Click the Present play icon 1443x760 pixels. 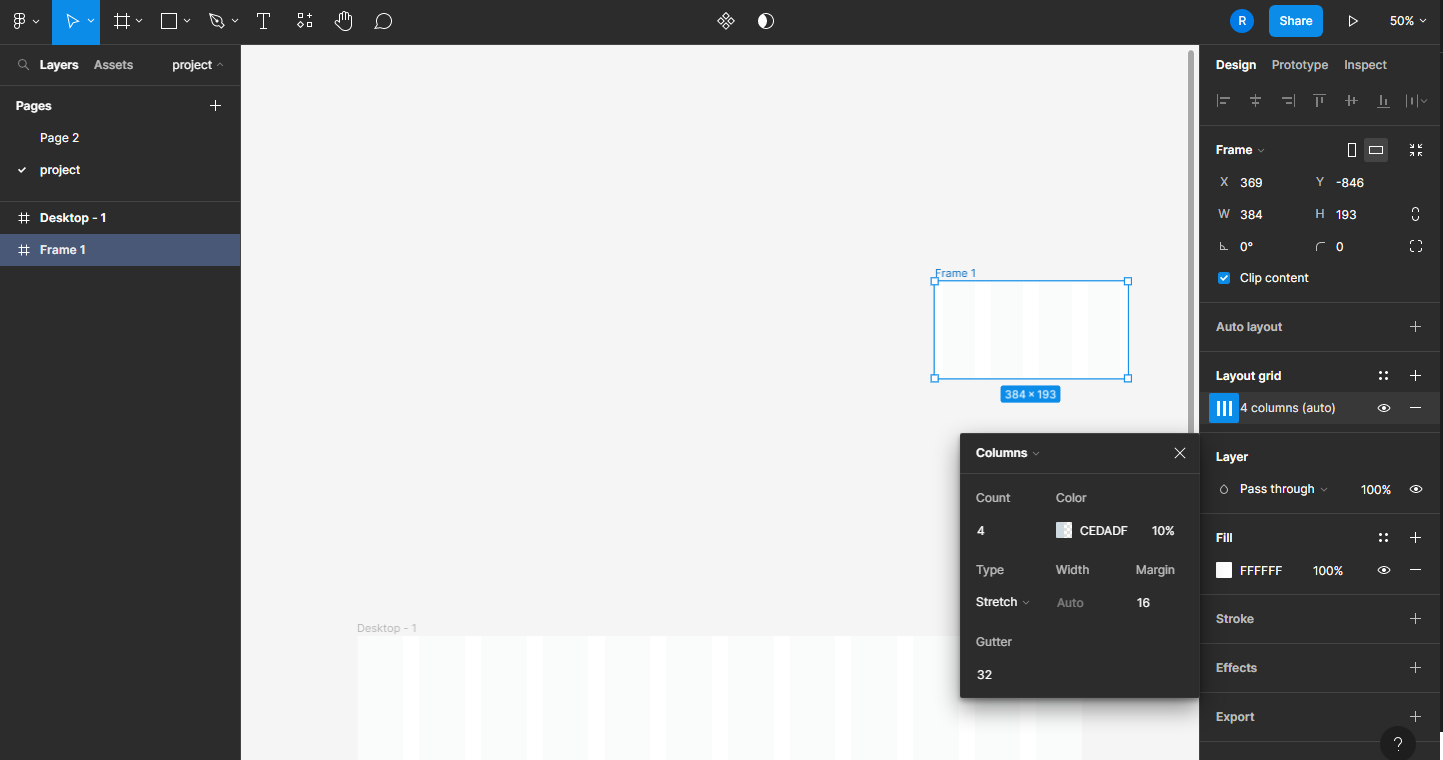tap(1353, 21)
